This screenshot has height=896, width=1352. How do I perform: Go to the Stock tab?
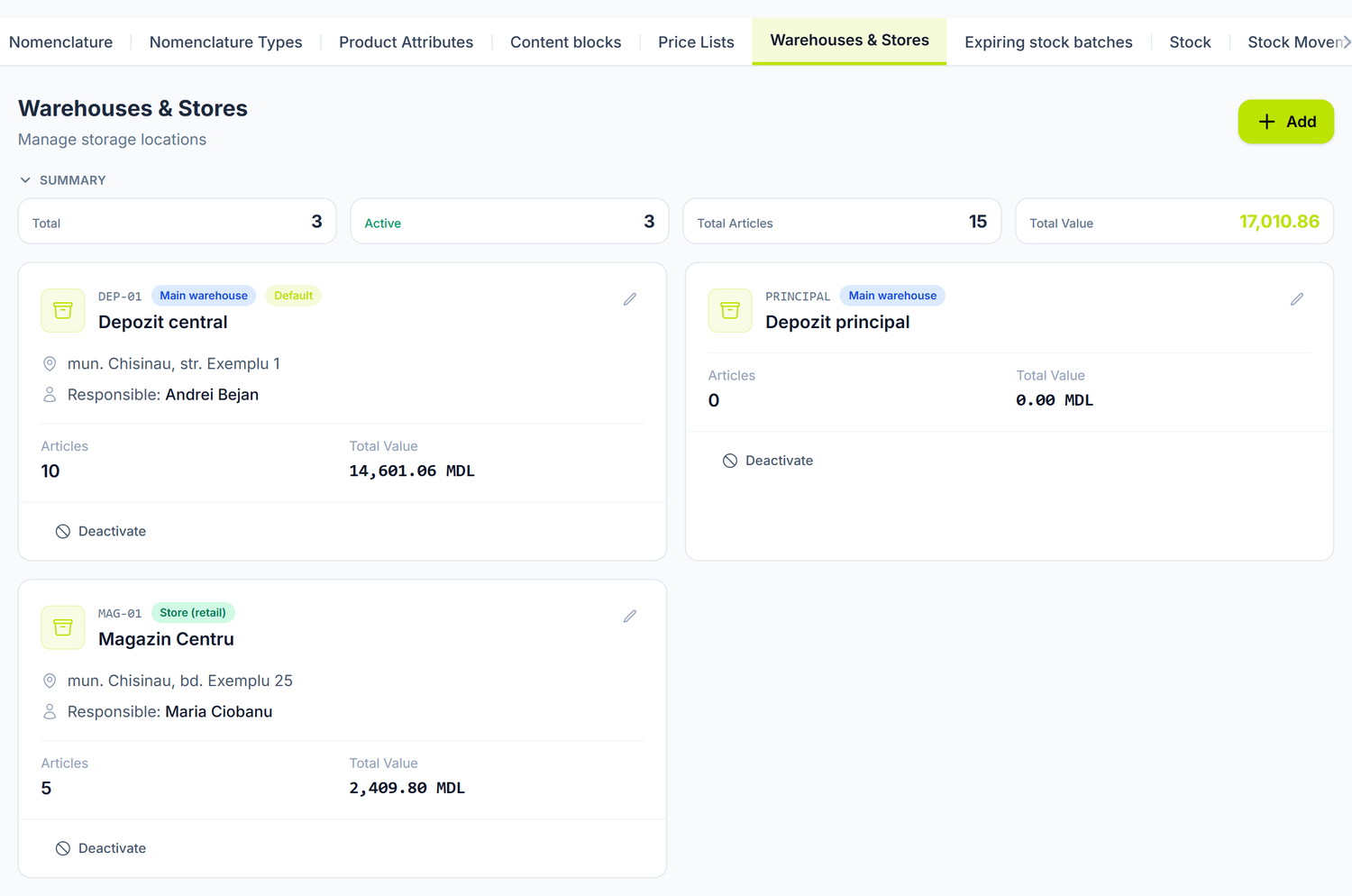pos(1190,42)
